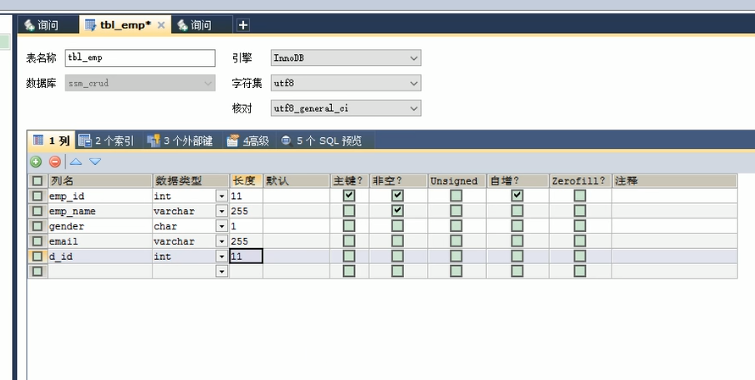
Task: Click the 长度 column header
Action: (246, 181)
